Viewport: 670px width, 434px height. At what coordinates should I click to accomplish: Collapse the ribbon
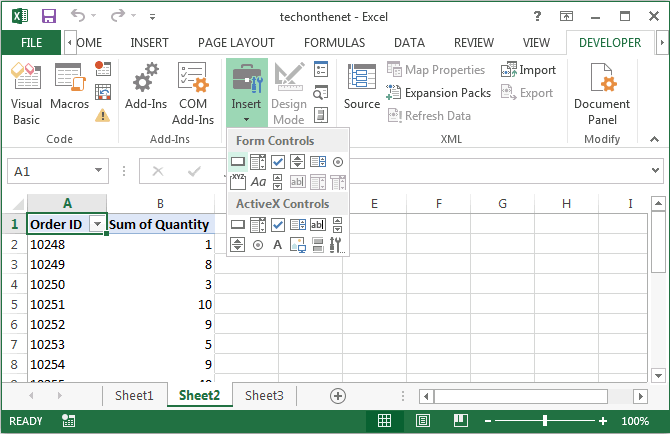654,139
